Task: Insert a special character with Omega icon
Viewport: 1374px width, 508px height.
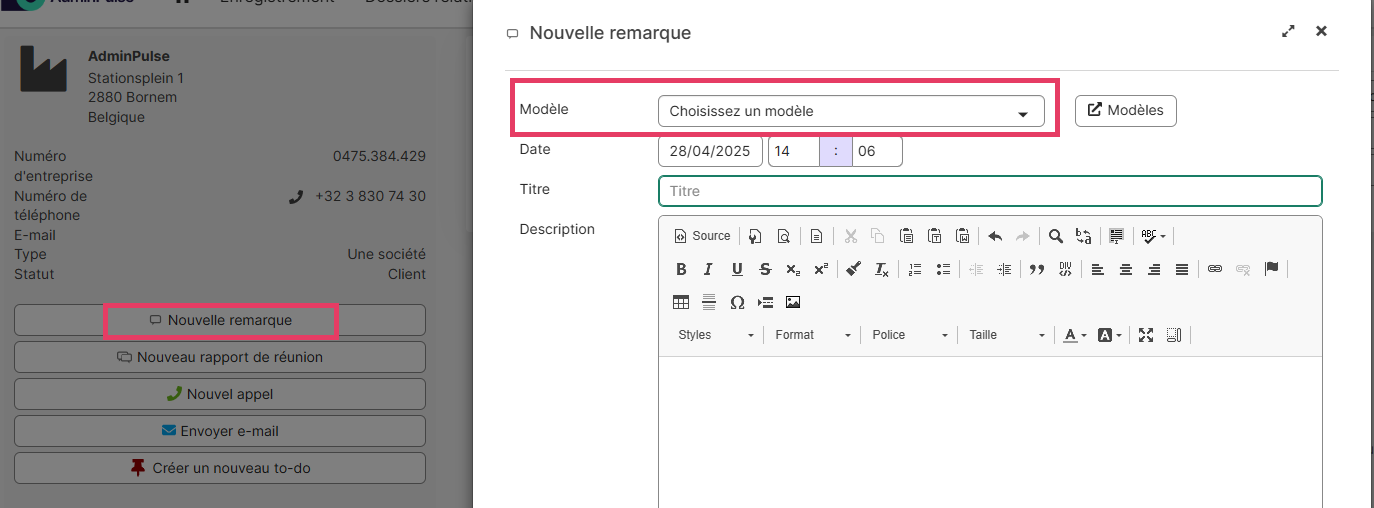Action: click(737, 302)
